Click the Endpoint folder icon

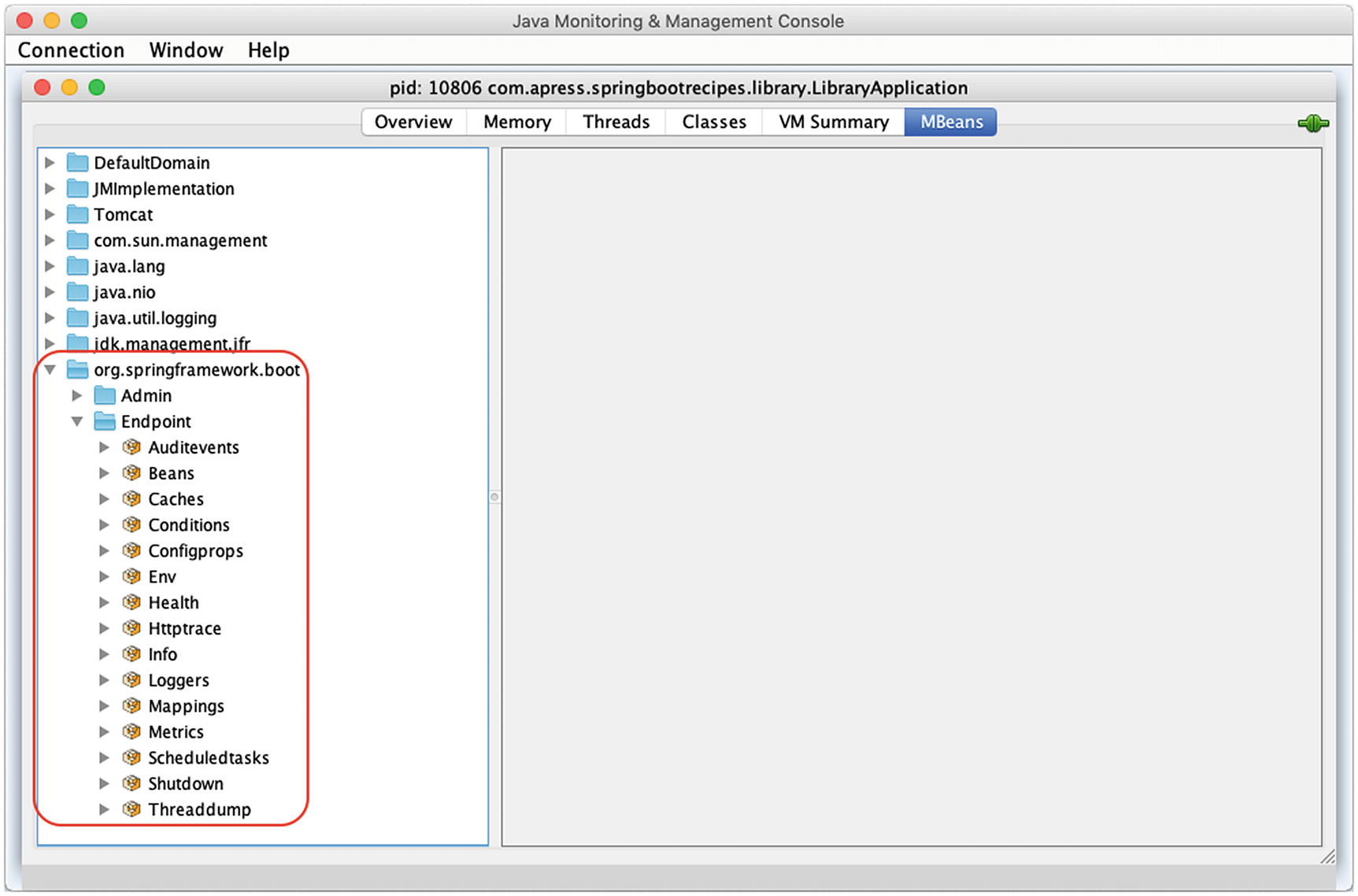click(105, 421)
